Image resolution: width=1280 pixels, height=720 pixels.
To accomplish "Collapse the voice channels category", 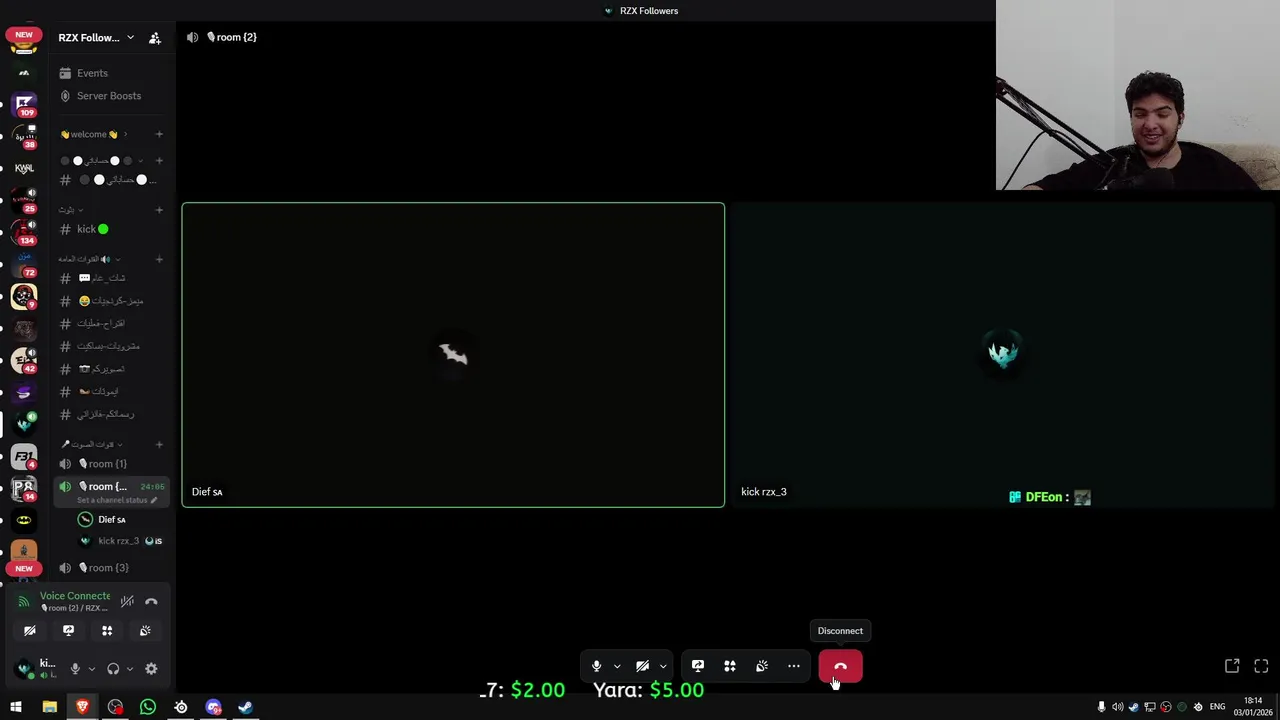I will pyautogui.click(x=92, y=444).
